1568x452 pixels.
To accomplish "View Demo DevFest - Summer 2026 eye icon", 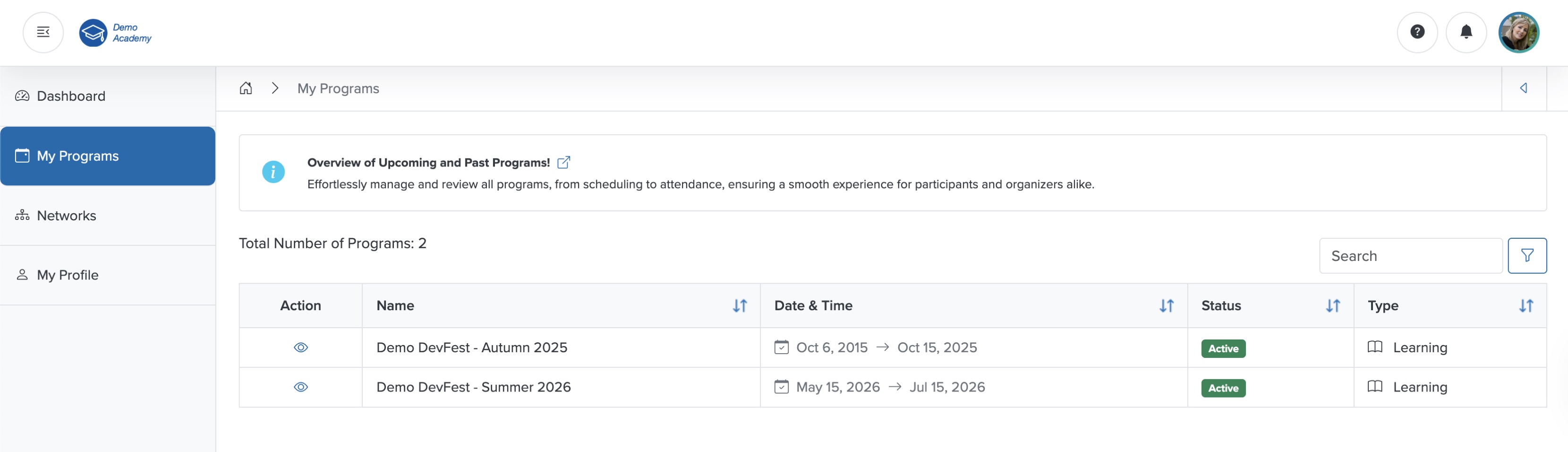I will 301,387.
